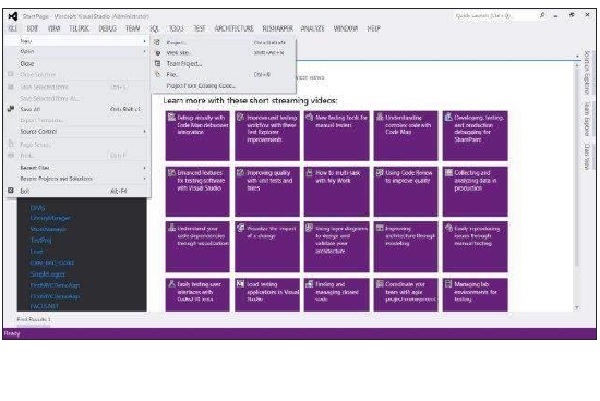Choose Save All in the File menu
The image size is (600, 401).
78,109
